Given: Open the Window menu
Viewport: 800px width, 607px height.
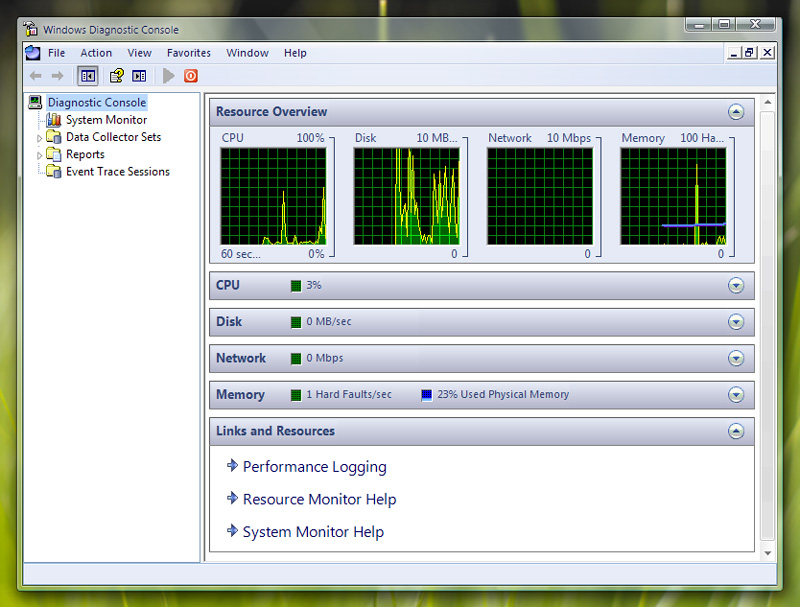Looking at the screenshot, I should coord(247,53).
